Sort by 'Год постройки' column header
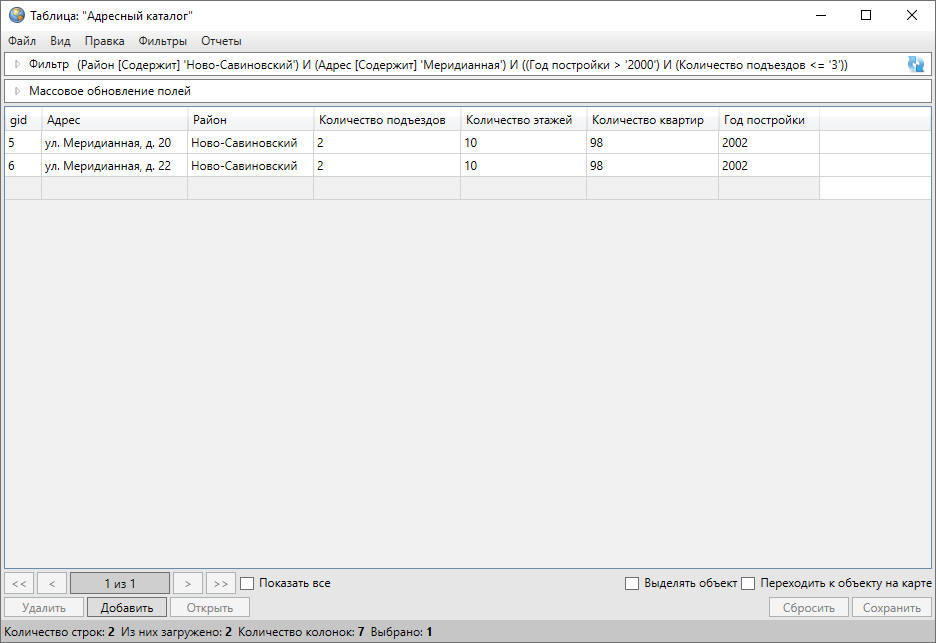Viewport: 936px width, 643px height. (764, 120)
